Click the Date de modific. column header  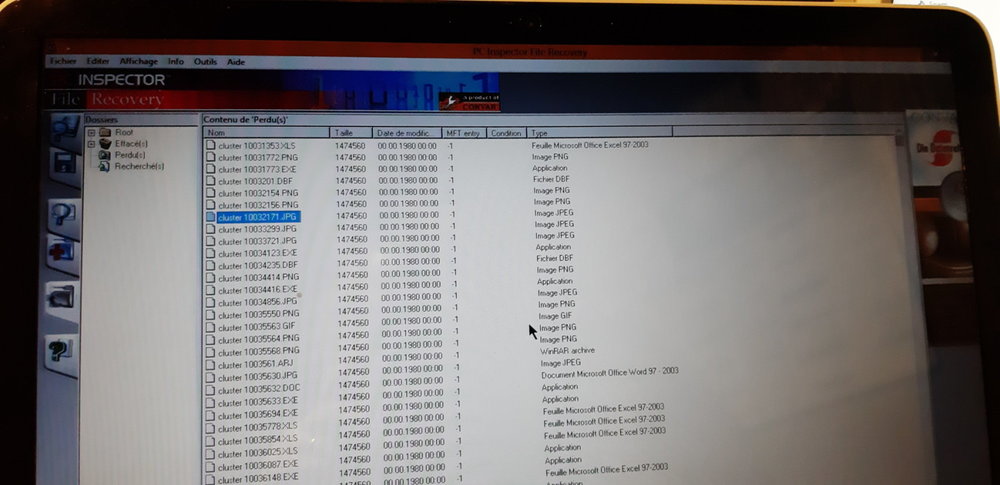pyautogui.click(x=405, y=132)
